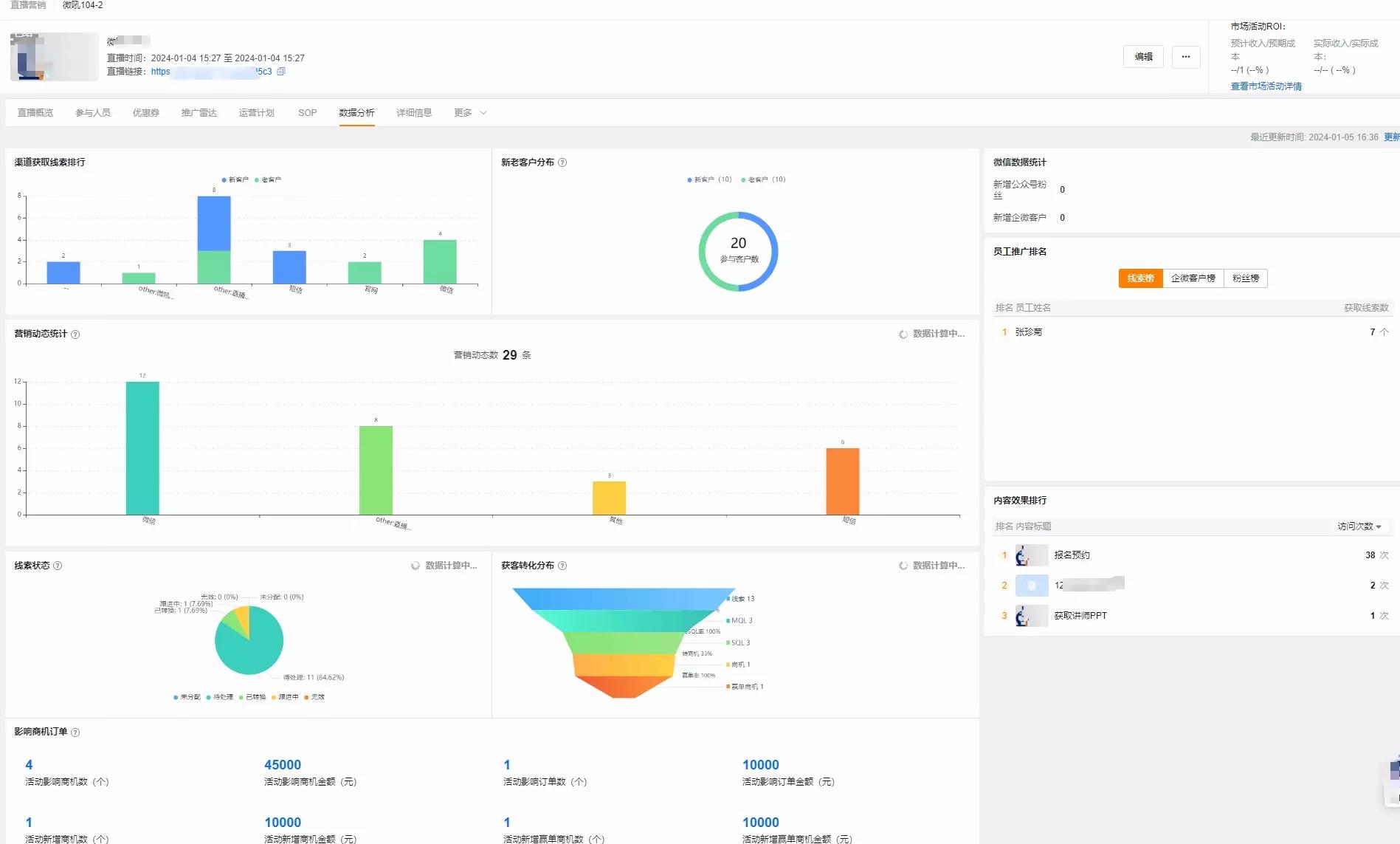Open 查看市场活动详情 link
This screenshot has width=1400, height=844.
[x=1266, y=86]
